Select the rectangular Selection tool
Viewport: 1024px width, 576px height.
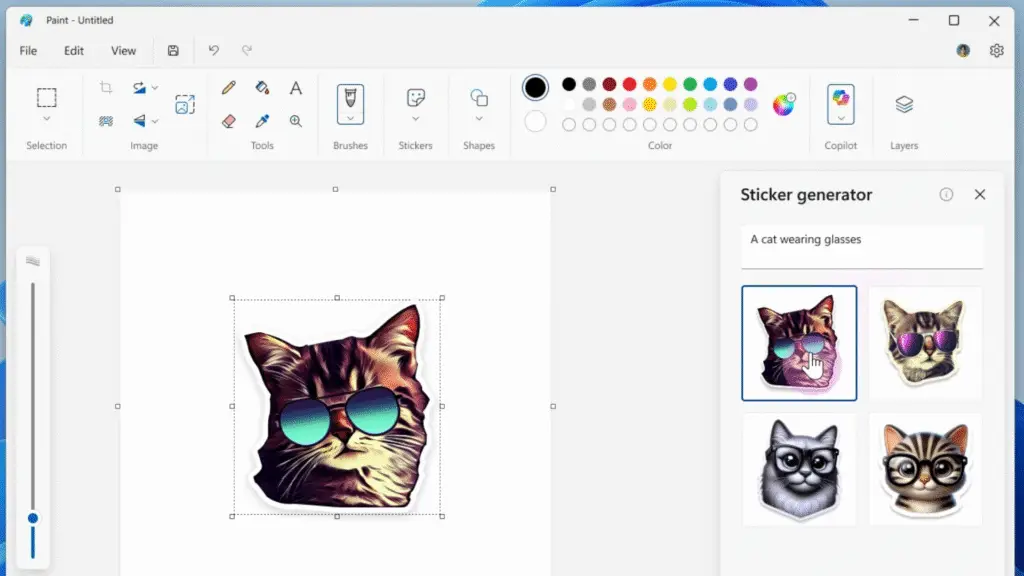[x=46, y=97]
